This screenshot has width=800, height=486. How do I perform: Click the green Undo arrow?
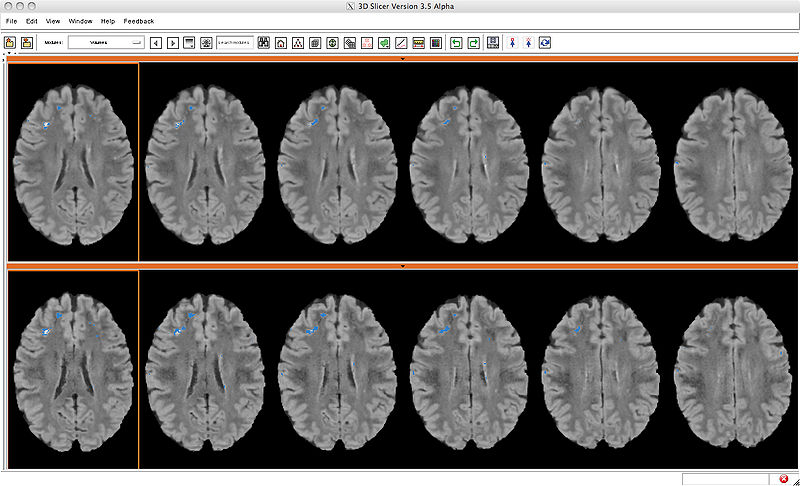point(456,43)
